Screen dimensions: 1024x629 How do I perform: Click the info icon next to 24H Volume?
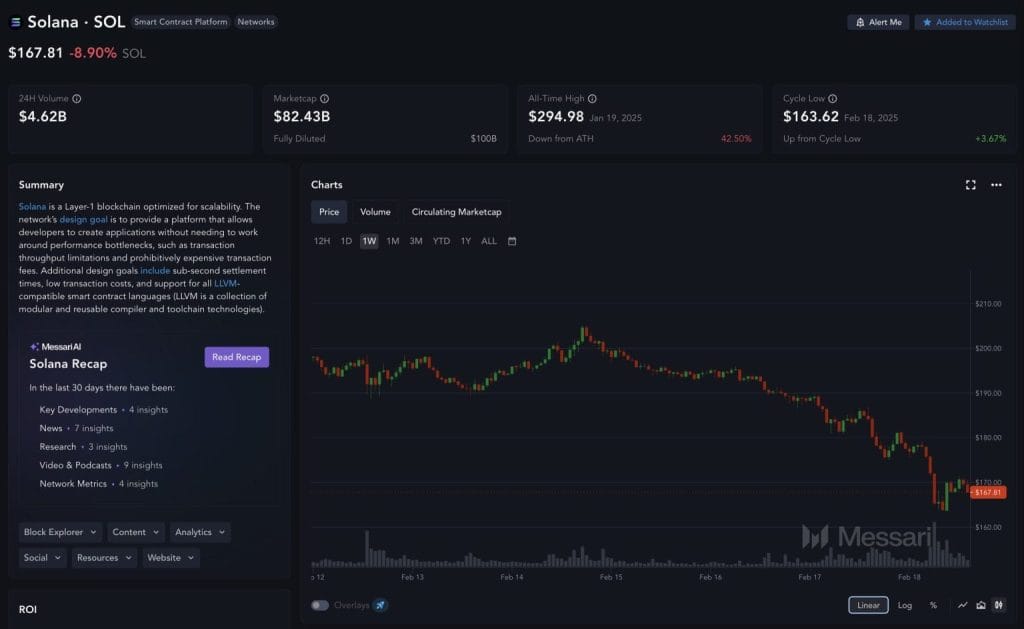pyautogui.click(x=77, y=99)
